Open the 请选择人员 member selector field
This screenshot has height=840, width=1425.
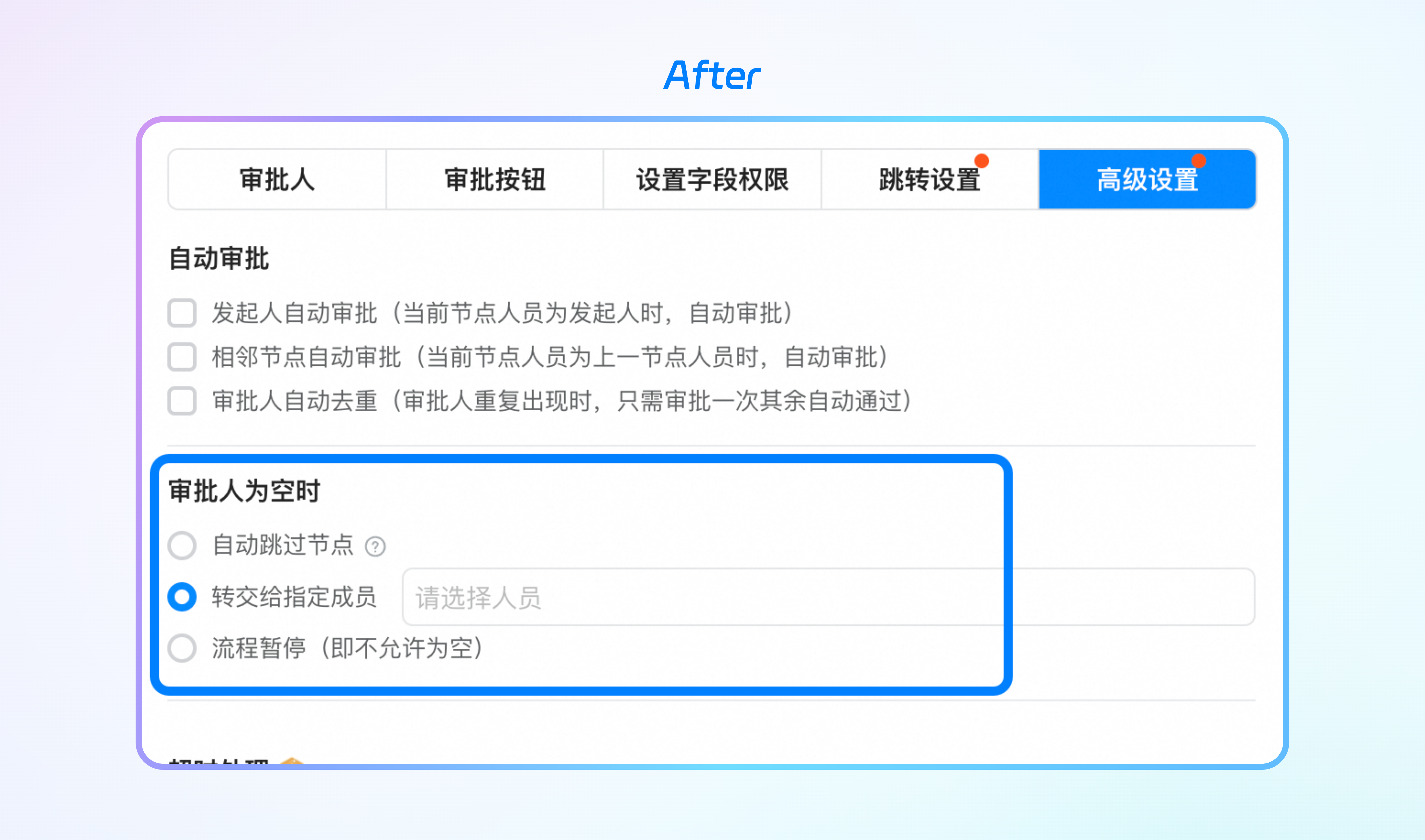[828, 597]
